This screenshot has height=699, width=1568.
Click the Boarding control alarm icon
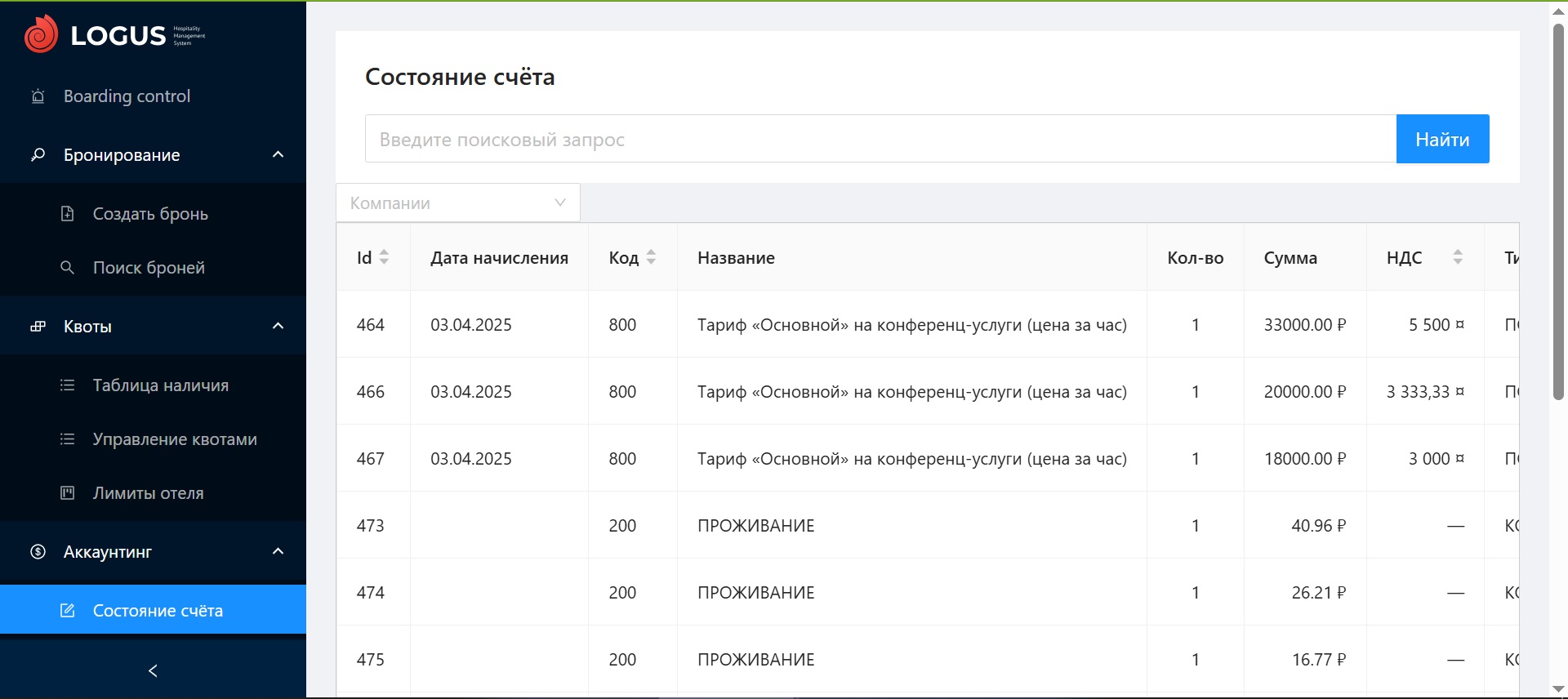38,96
